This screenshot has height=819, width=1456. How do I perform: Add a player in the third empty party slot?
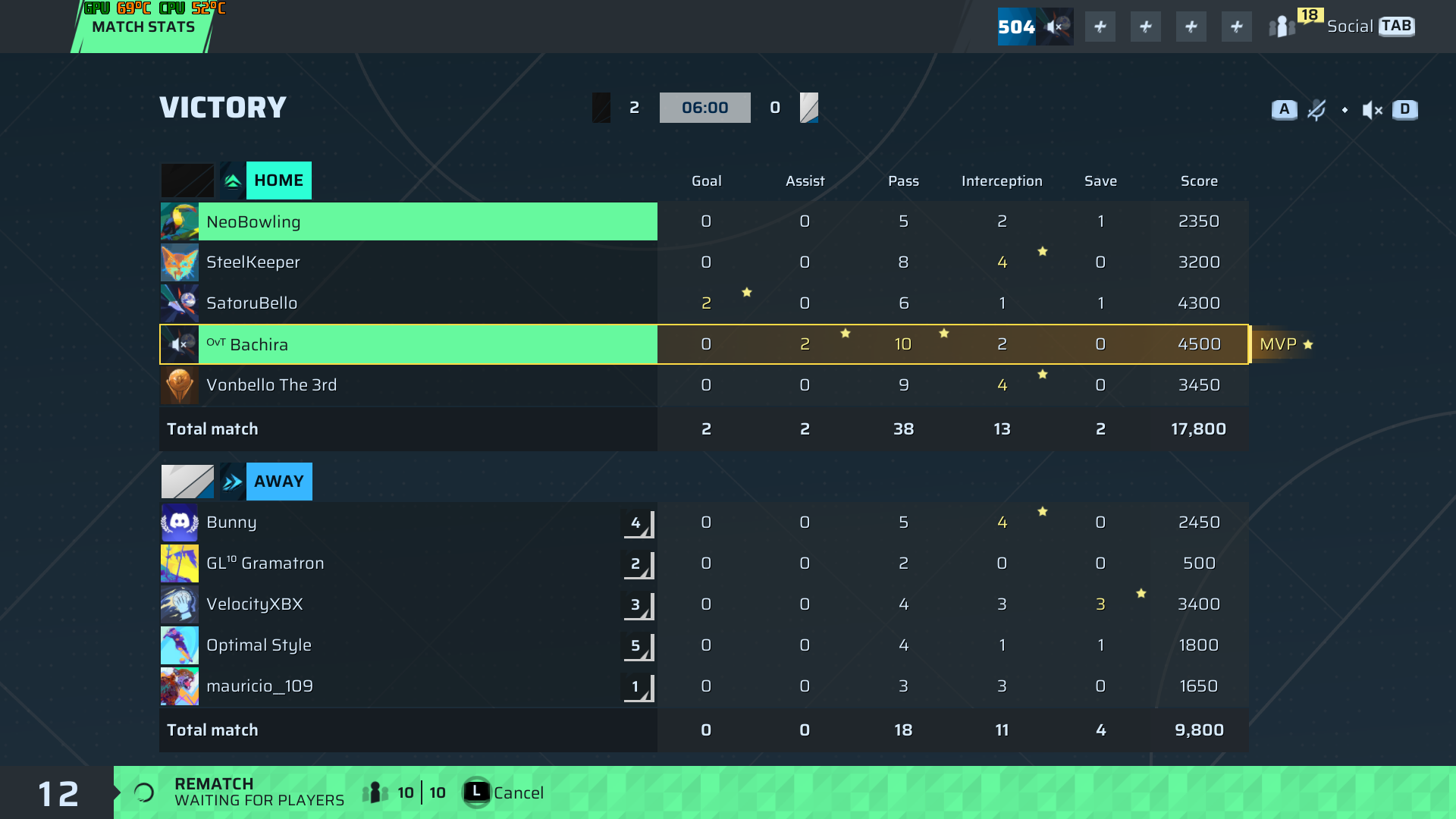click(x=1191, y=27)
